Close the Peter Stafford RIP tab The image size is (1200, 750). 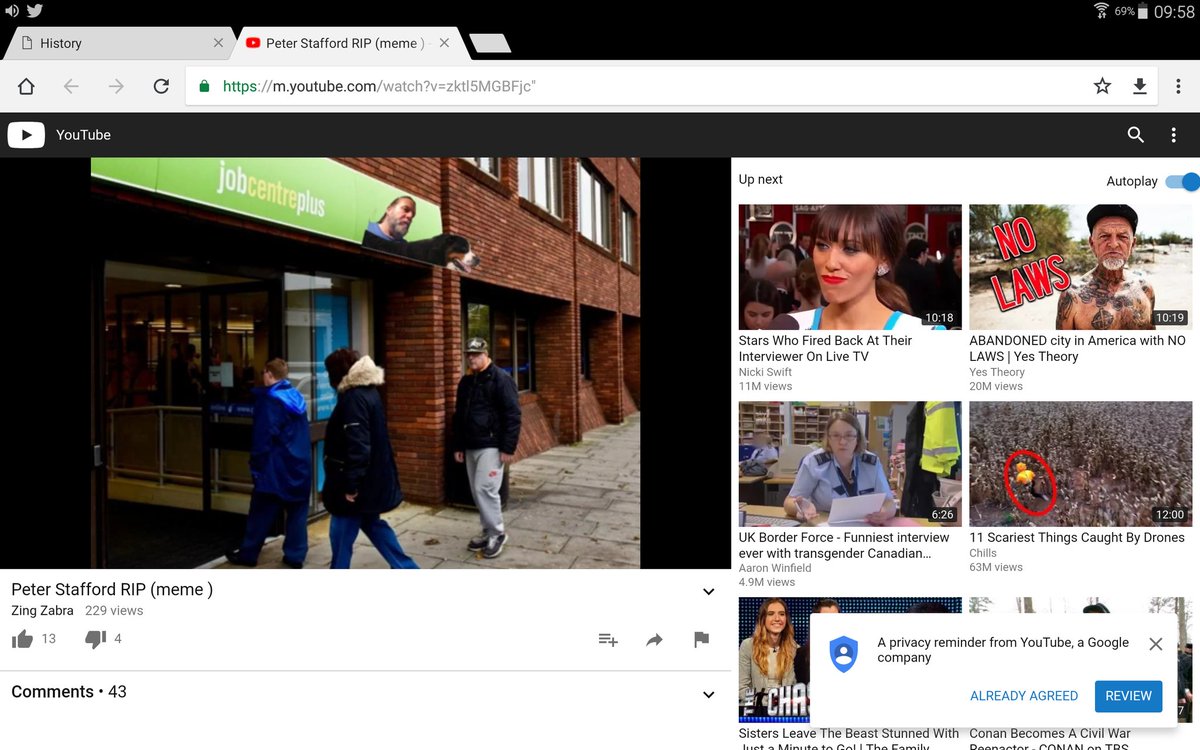click(444, 43)
